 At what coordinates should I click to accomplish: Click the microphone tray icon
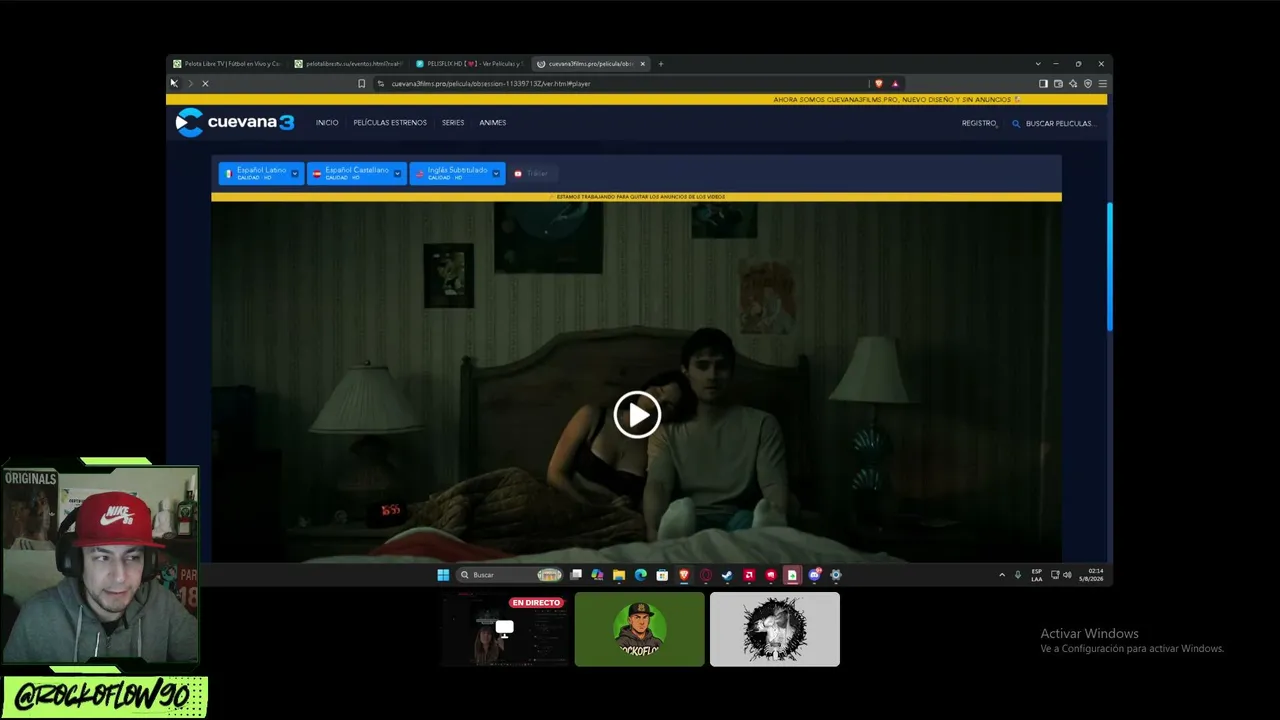1018,575
